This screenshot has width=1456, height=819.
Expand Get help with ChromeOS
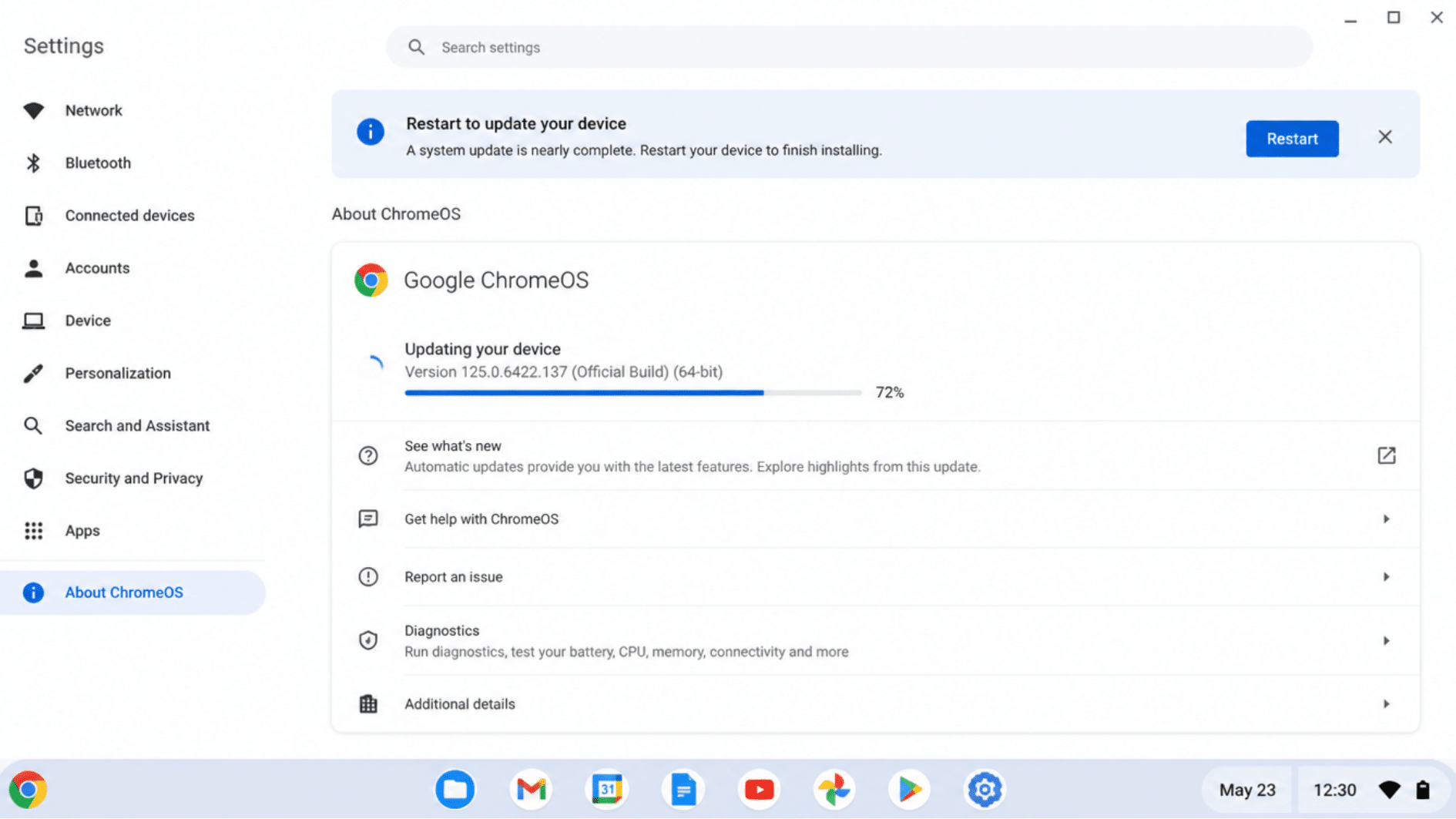tap(1386, 519)
